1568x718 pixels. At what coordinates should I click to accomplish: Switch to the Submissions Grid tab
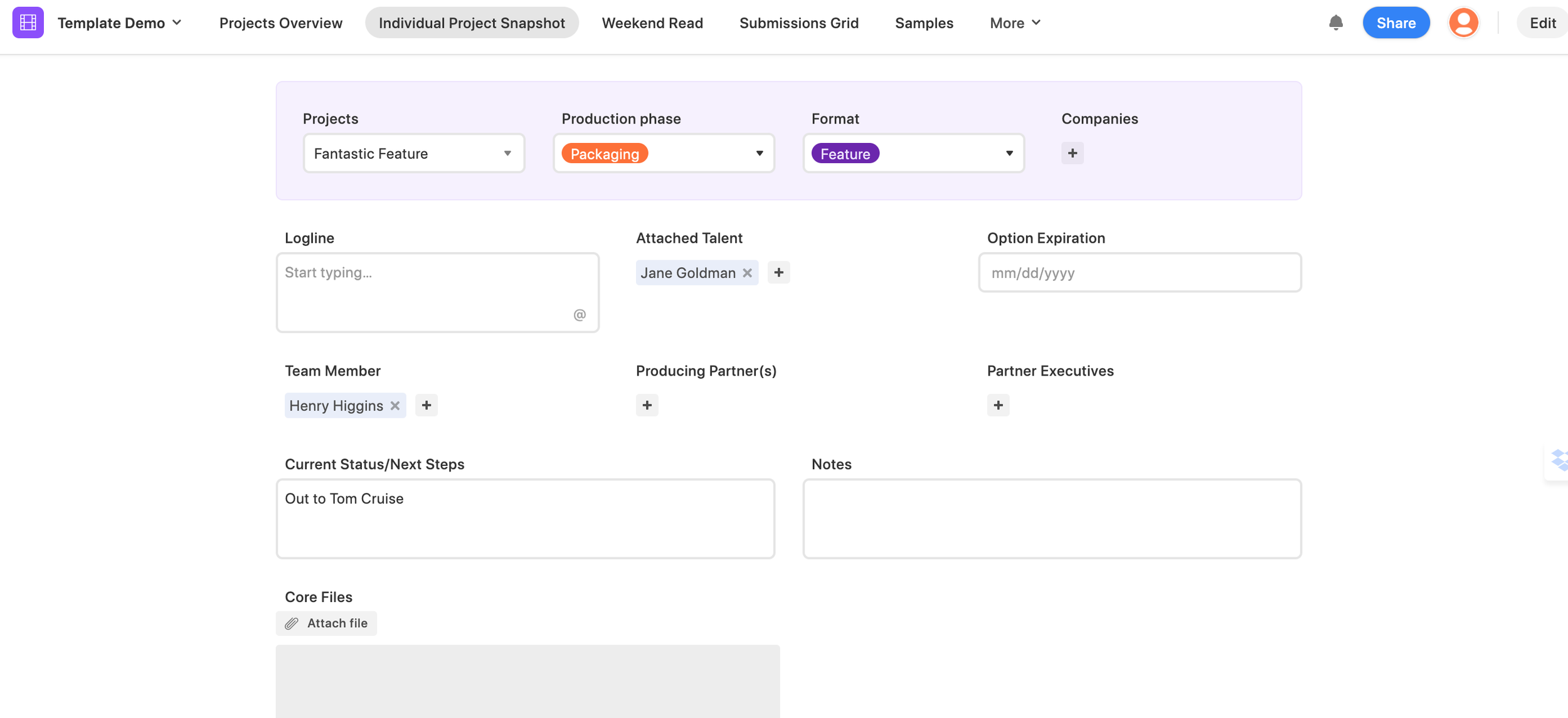pos(798,23)
